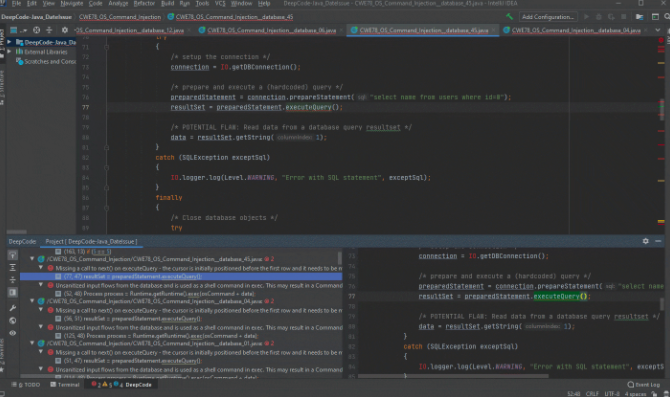Collapse 'Missing a call to next()' under database_45

[x=41, y=268]
